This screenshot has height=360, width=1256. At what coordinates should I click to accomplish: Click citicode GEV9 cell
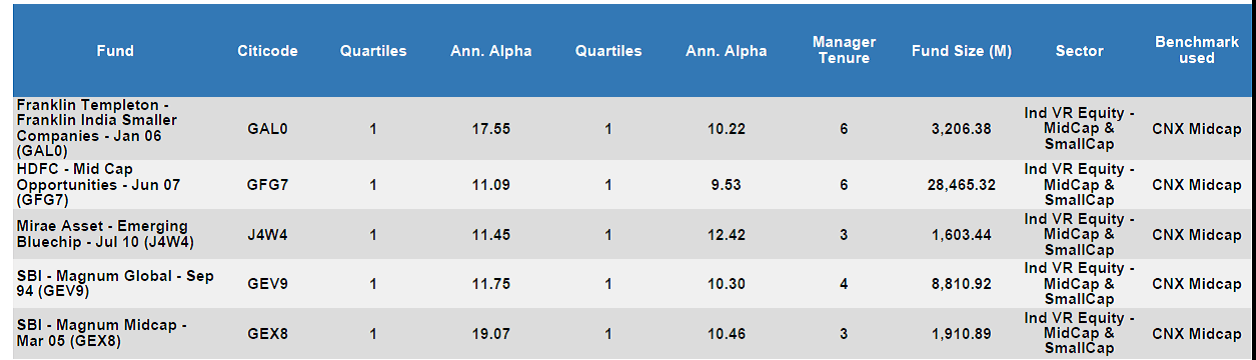[267, 284]
